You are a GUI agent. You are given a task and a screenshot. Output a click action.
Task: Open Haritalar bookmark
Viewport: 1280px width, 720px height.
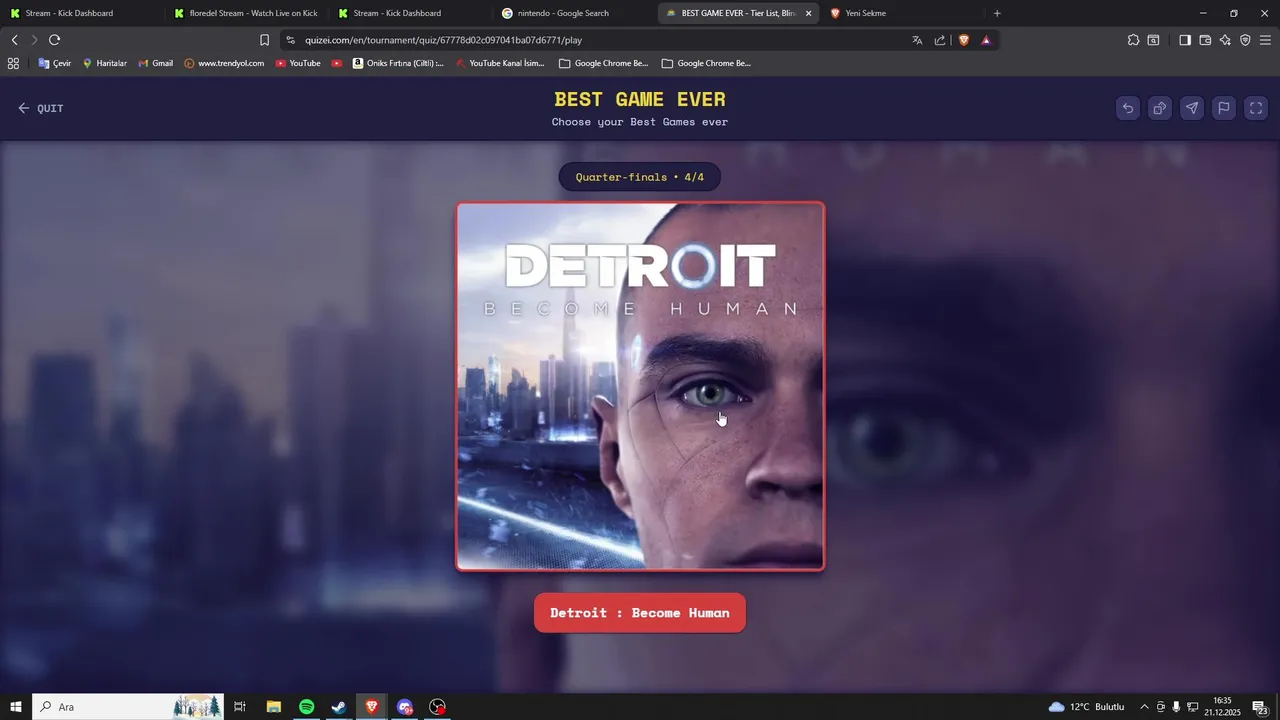tap(104, 63)
